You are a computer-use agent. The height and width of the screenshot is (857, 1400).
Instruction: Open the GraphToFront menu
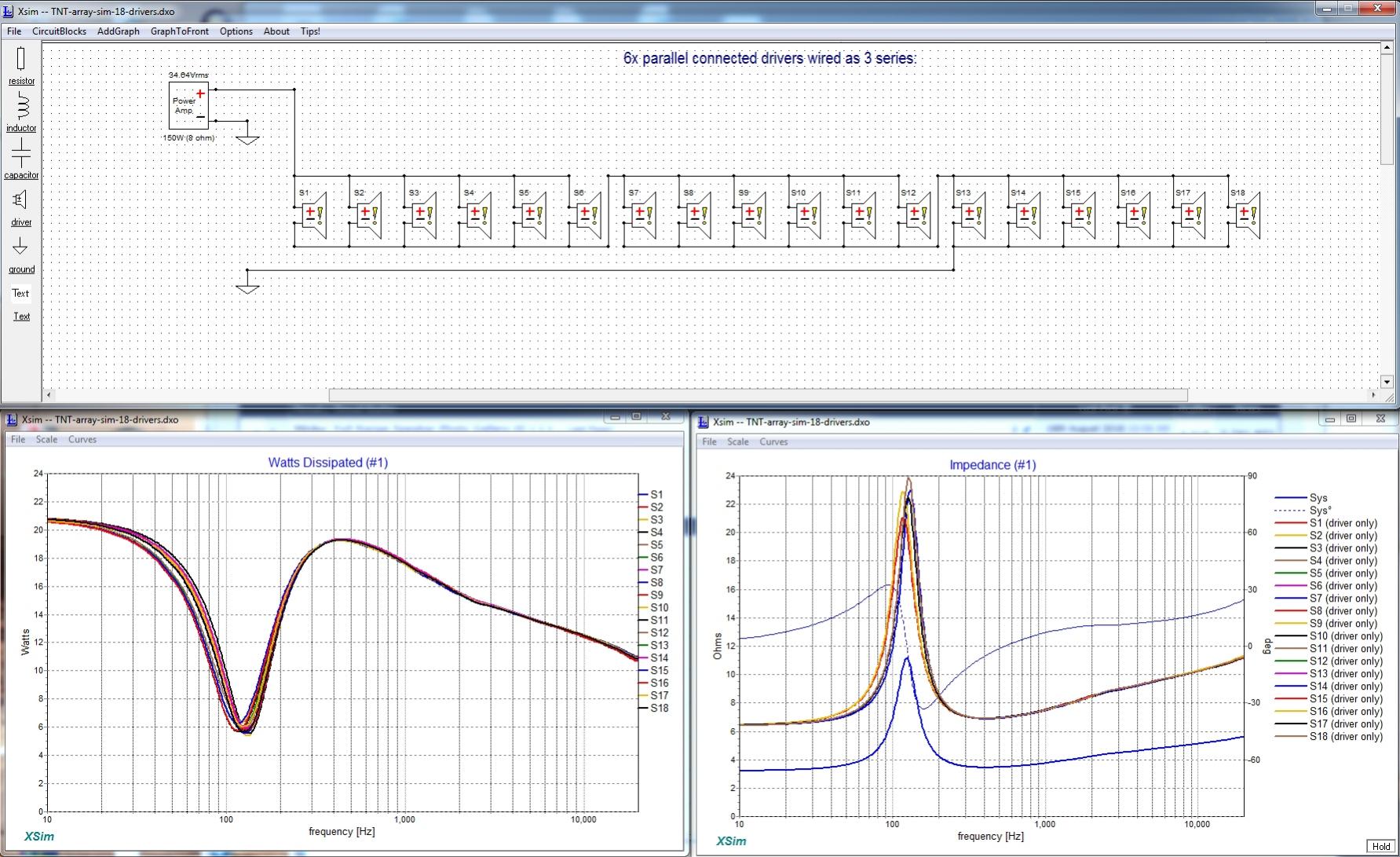click(x=180, y=31)
